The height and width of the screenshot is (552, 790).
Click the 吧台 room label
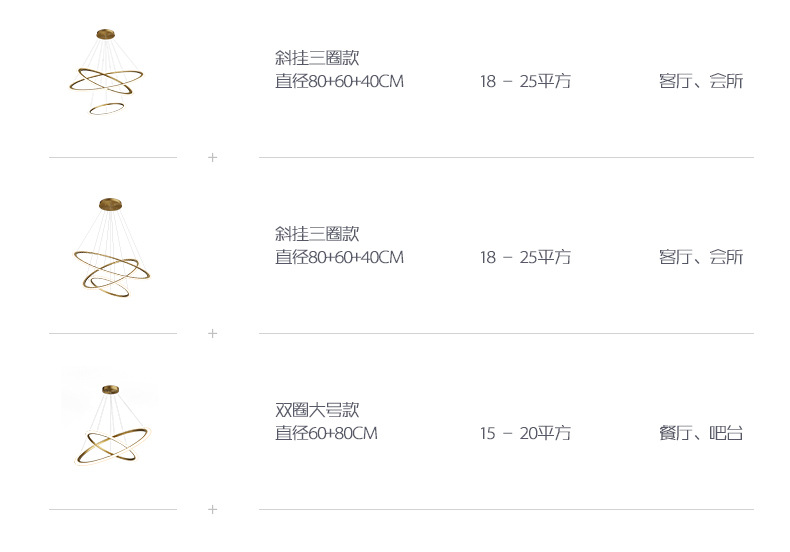click(x=726, y=433)
